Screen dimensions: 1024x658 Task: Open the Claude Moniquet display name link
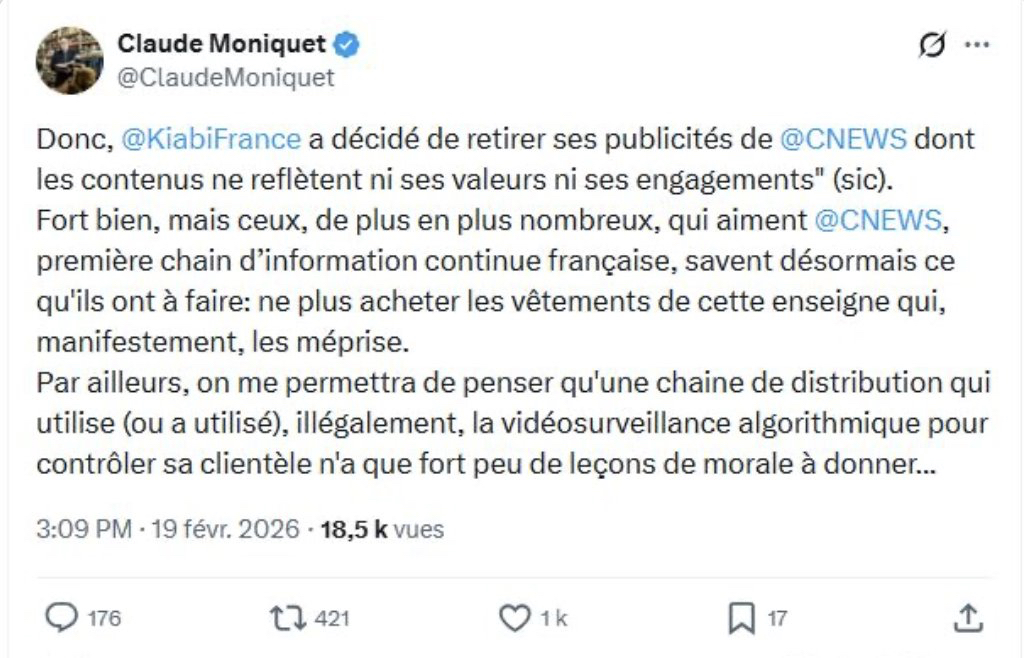(221, 43)
